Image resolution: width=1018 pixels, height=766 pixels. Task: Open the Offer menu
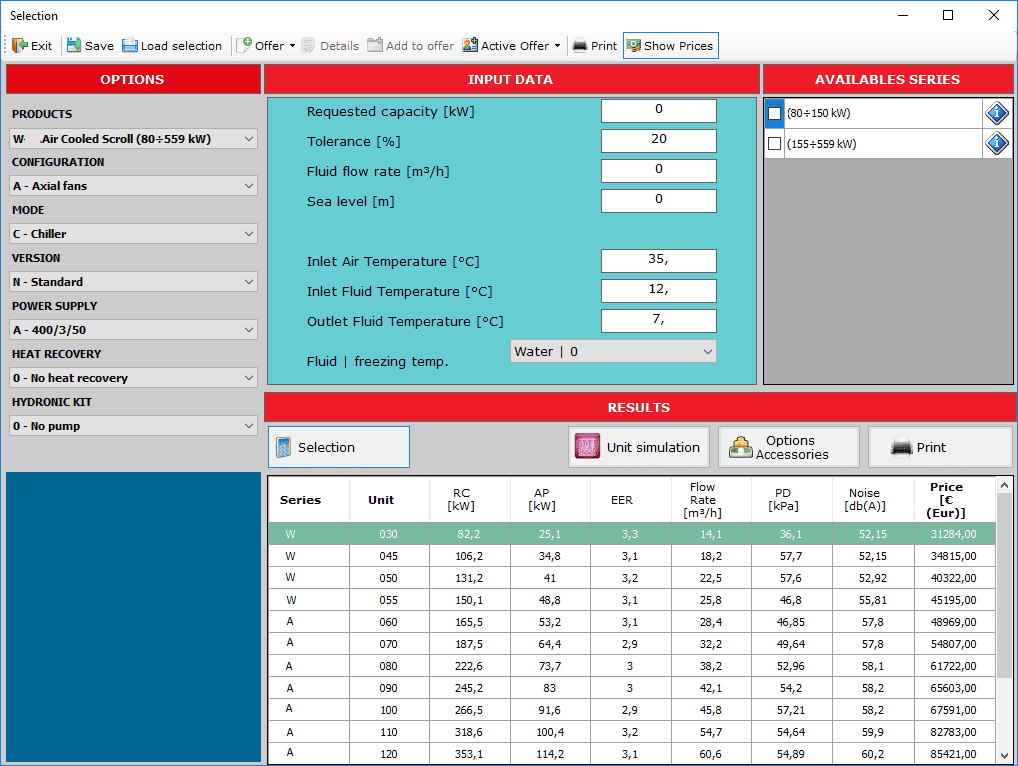point(266,46)
